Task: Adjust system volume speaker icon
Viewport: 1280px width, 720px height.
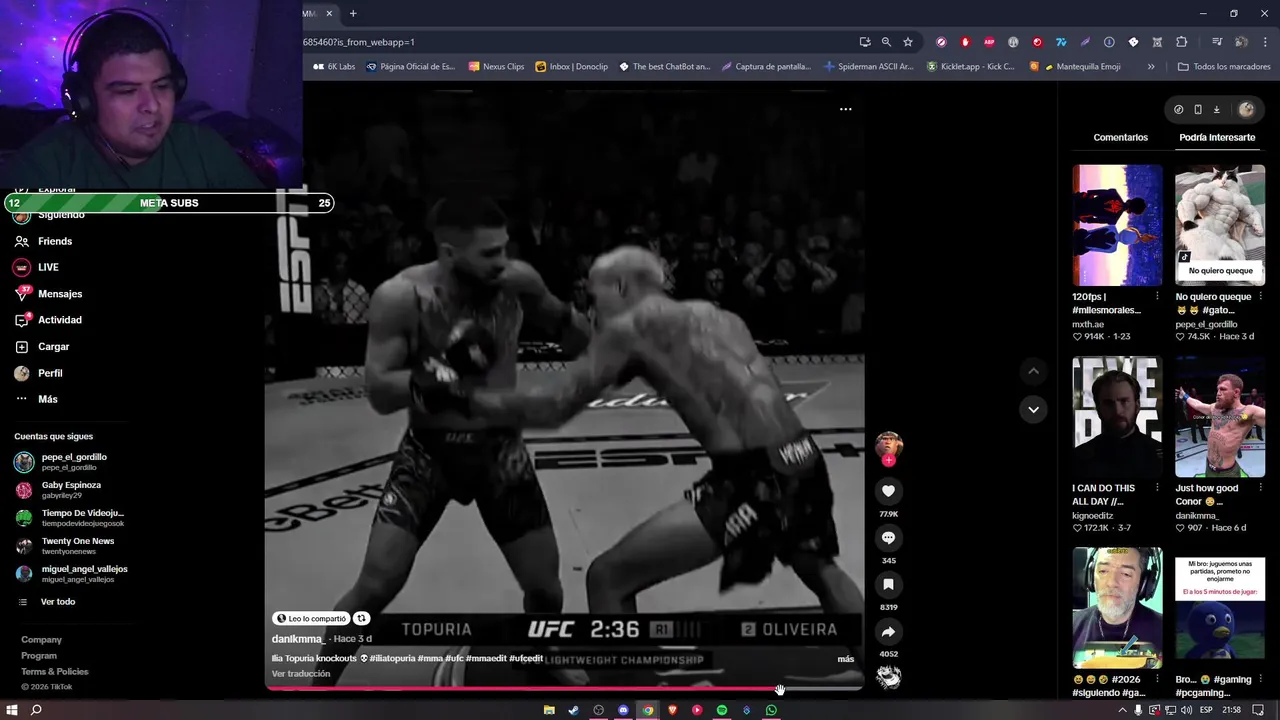Action: coord(1186,710)
